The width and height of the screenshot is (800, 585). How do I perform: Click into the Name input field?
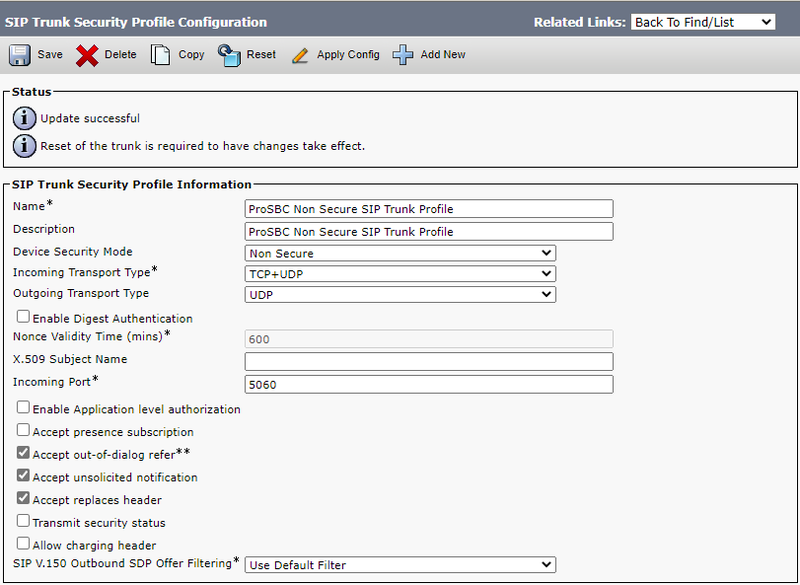tap(429, 209)
